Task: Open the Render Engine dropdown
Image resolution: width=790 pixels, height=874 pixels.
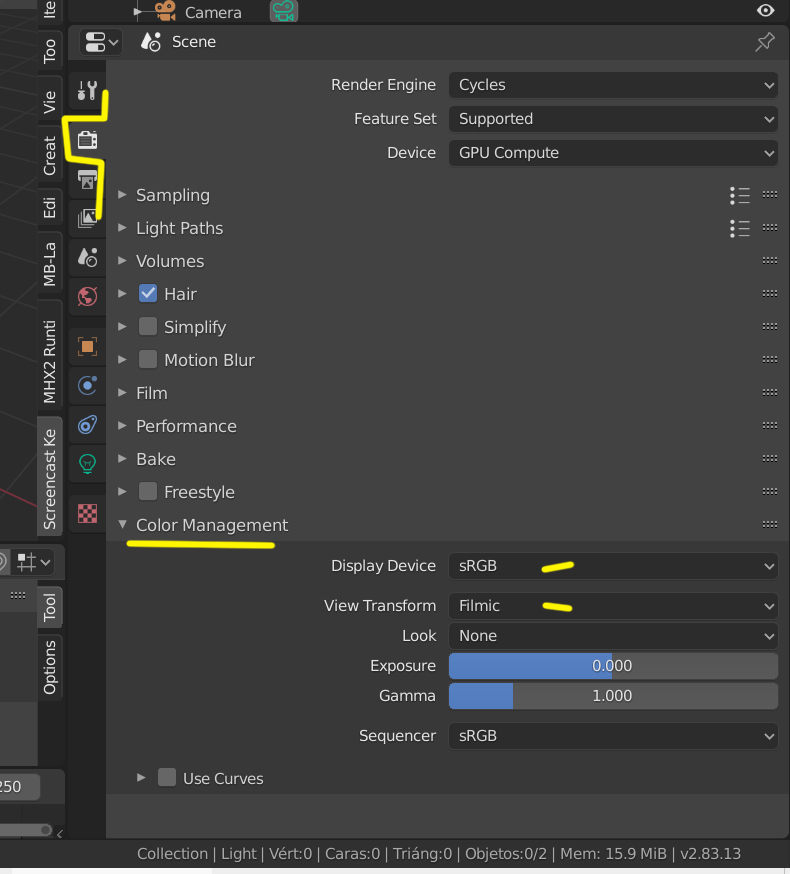Action: pos(612,85)
